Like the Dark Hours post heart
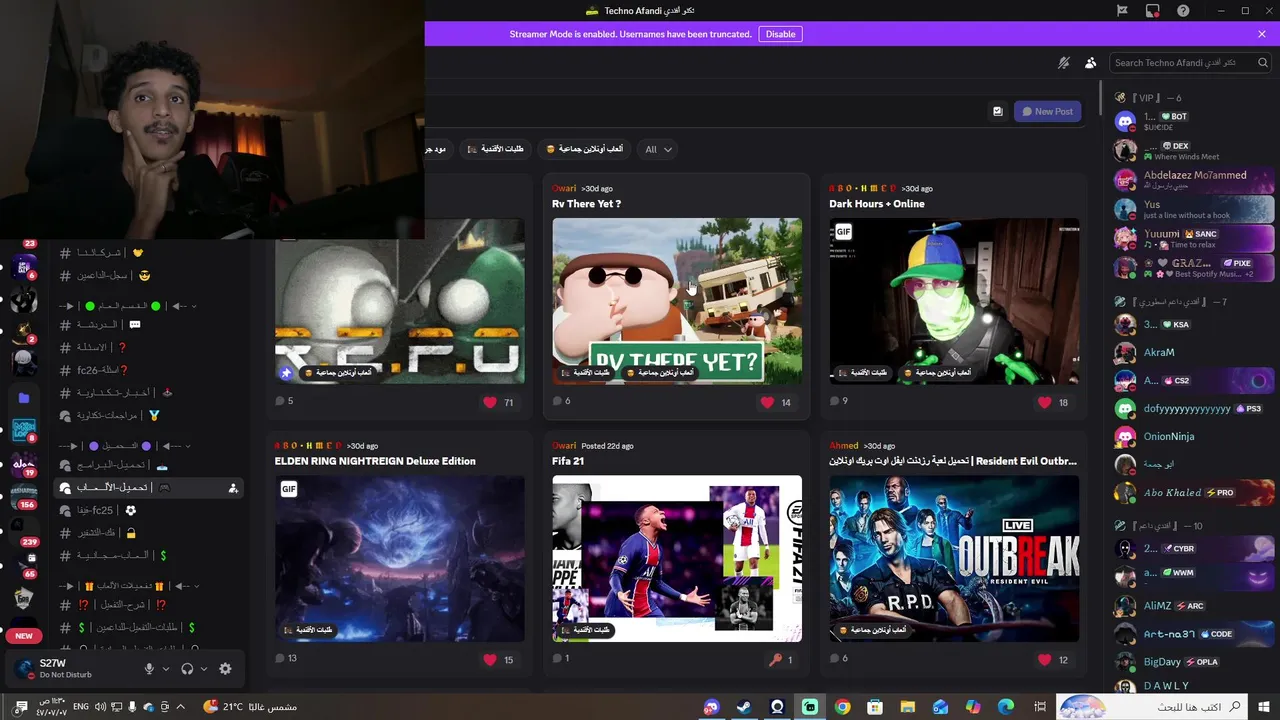This screenshot has width=1280, height=720. (x=1044, y=402)
